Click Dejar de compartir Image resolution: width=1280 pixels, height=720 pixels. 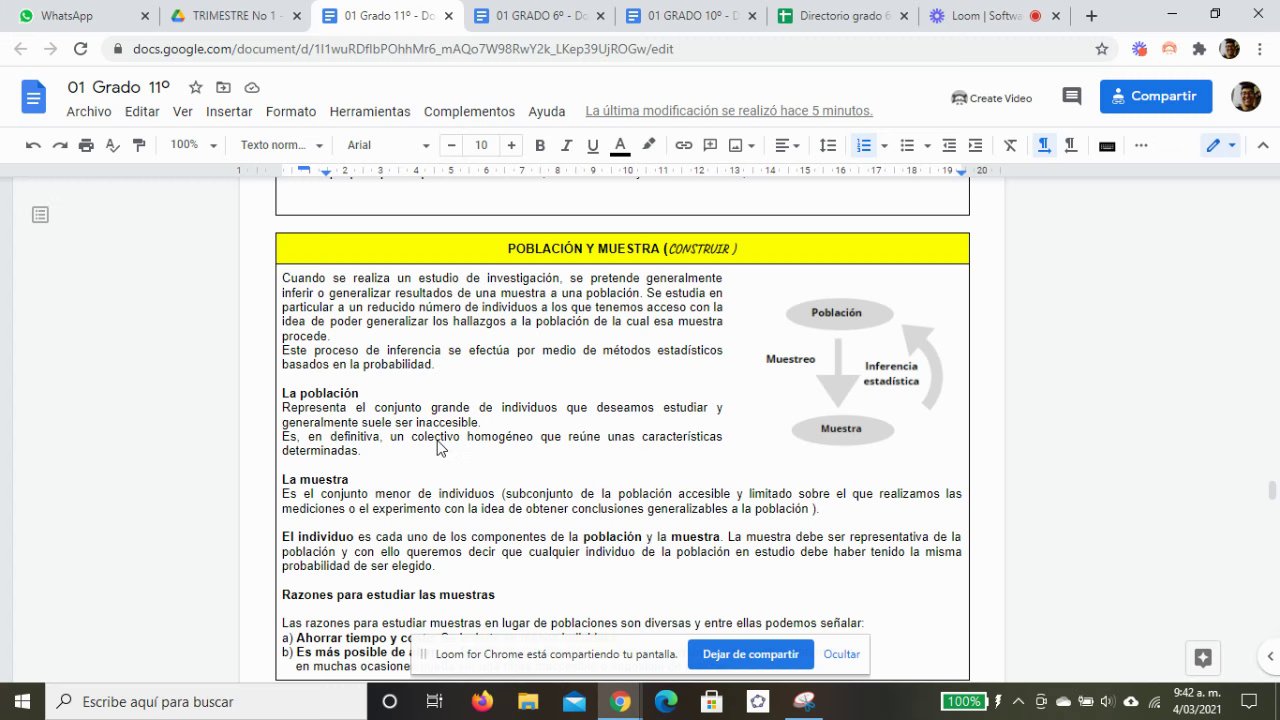click(x=750, y=654)
